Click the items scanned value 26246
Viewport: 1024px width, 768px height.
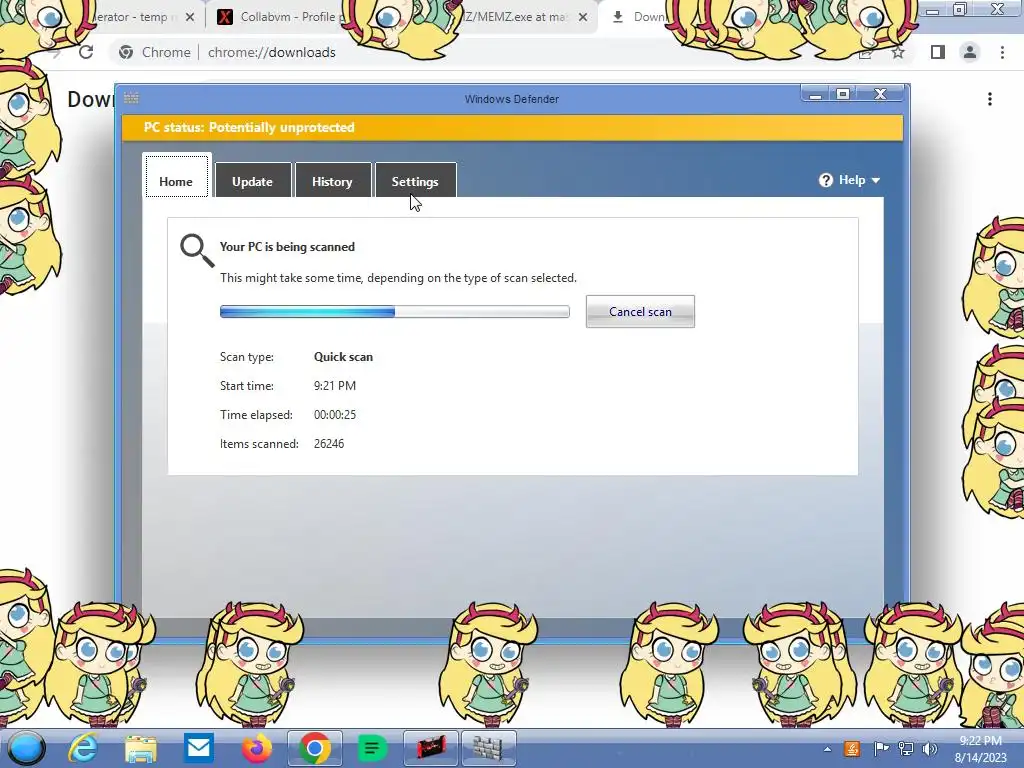pos(329,443)
